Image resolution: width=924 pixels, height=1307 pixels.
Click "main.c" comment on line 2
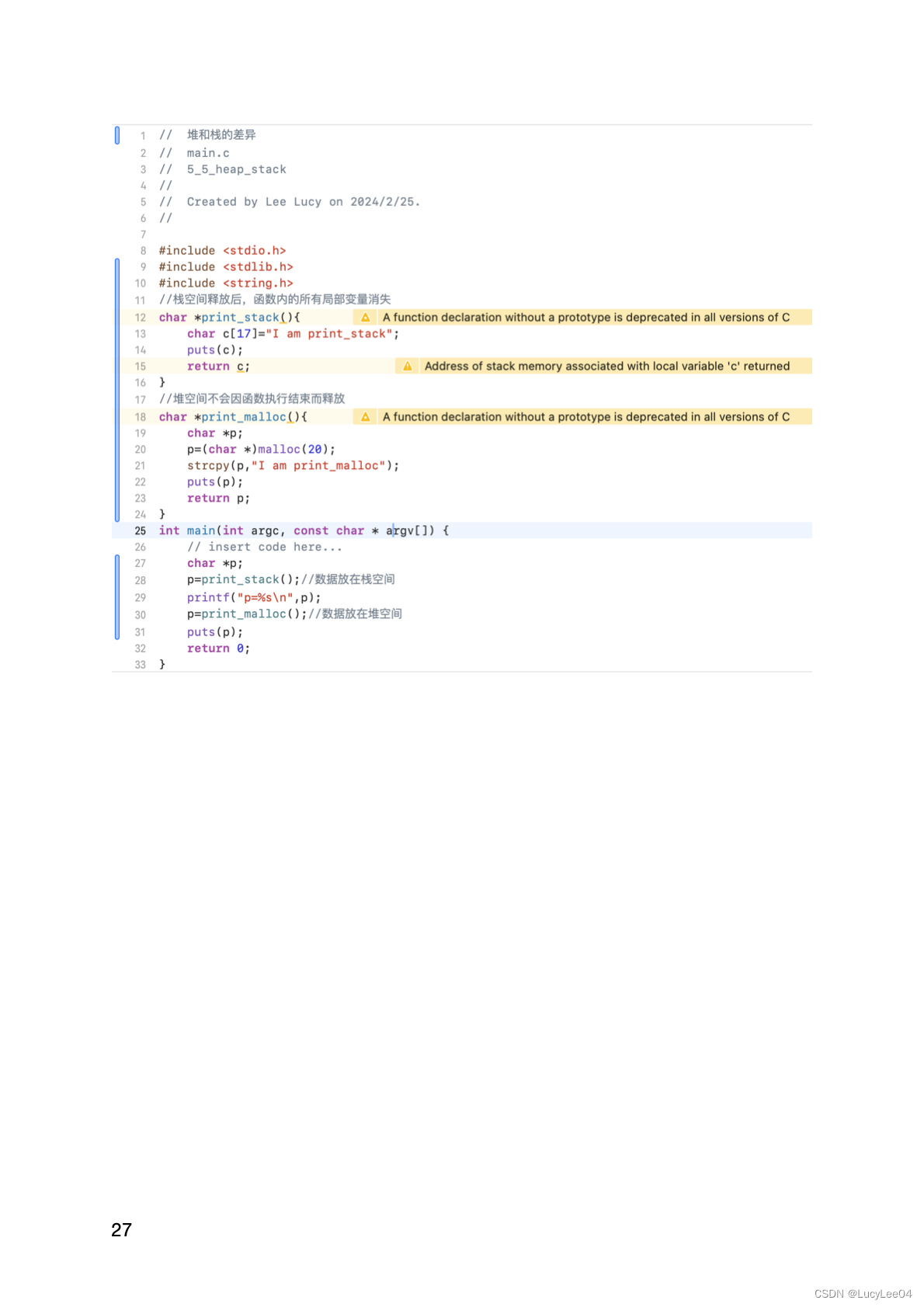[208, 153]
